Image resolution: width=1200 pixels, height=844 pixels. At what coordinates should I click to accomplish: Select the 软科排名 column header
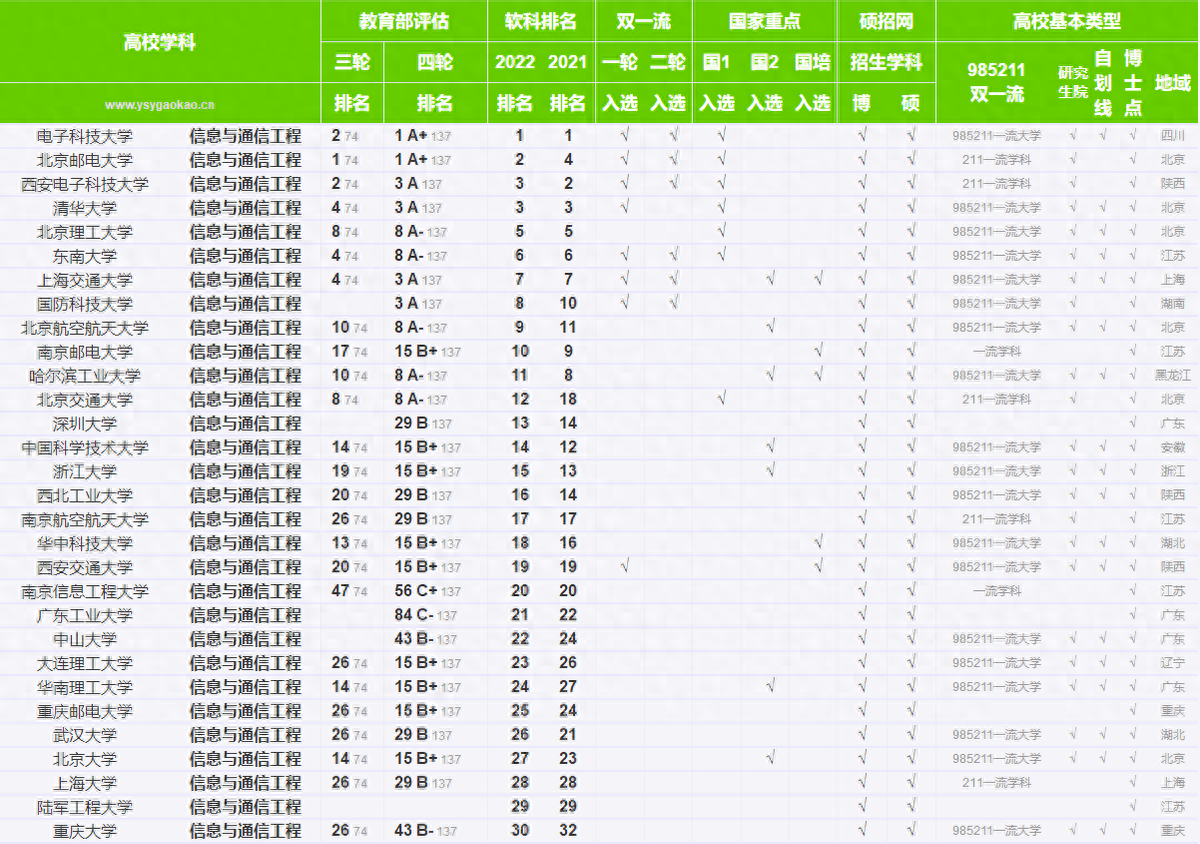[541, 21]
